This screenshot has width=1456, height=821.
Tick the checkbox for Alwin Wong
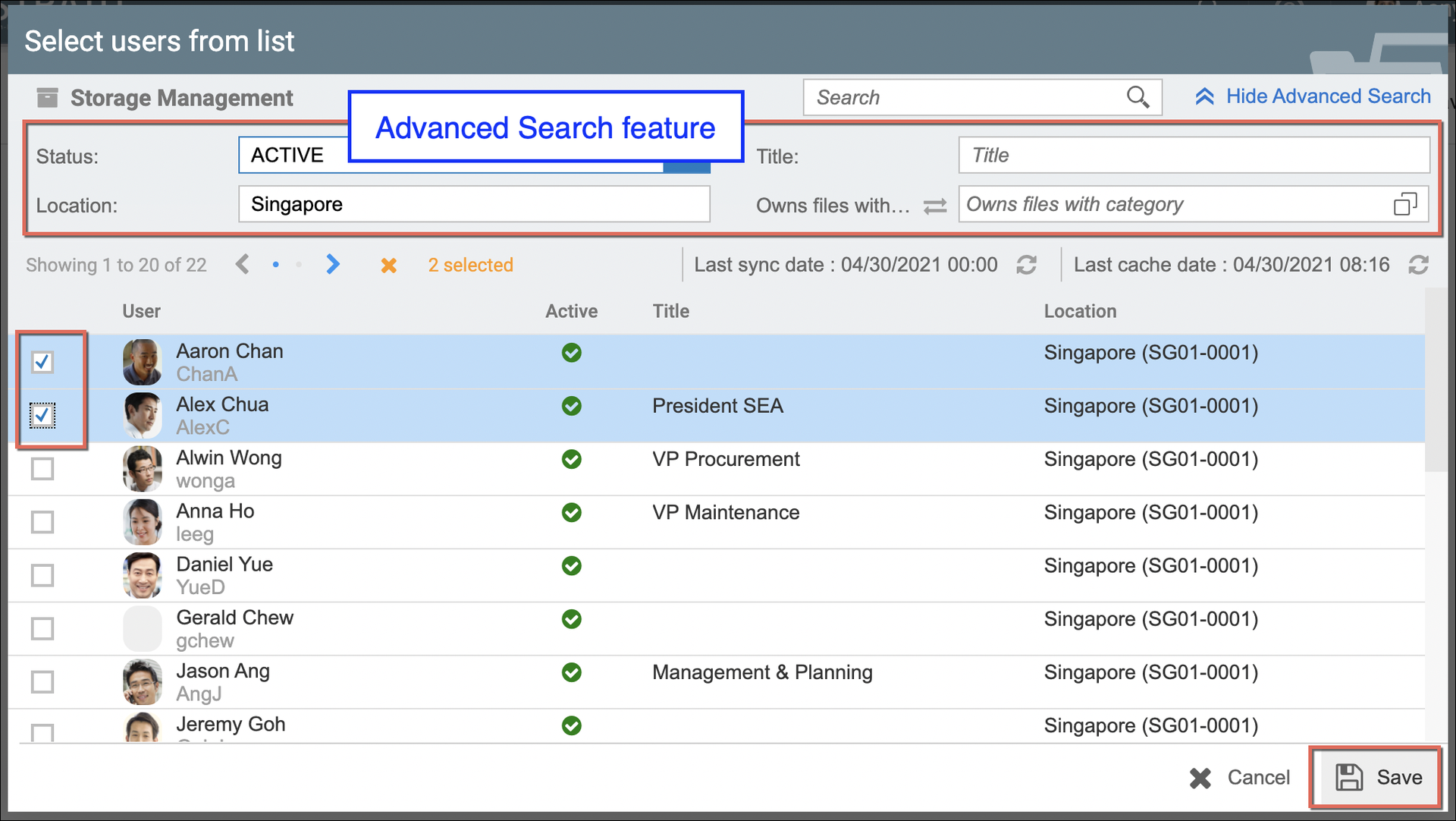pos(42,469)
